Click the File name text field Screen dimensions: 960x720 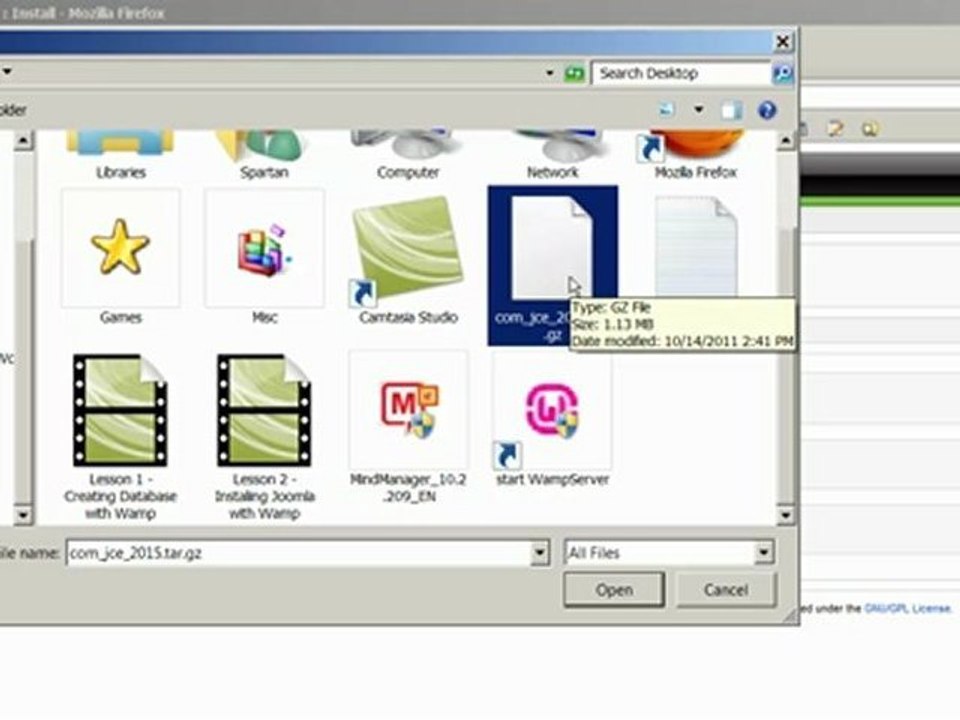pos(299,553)
